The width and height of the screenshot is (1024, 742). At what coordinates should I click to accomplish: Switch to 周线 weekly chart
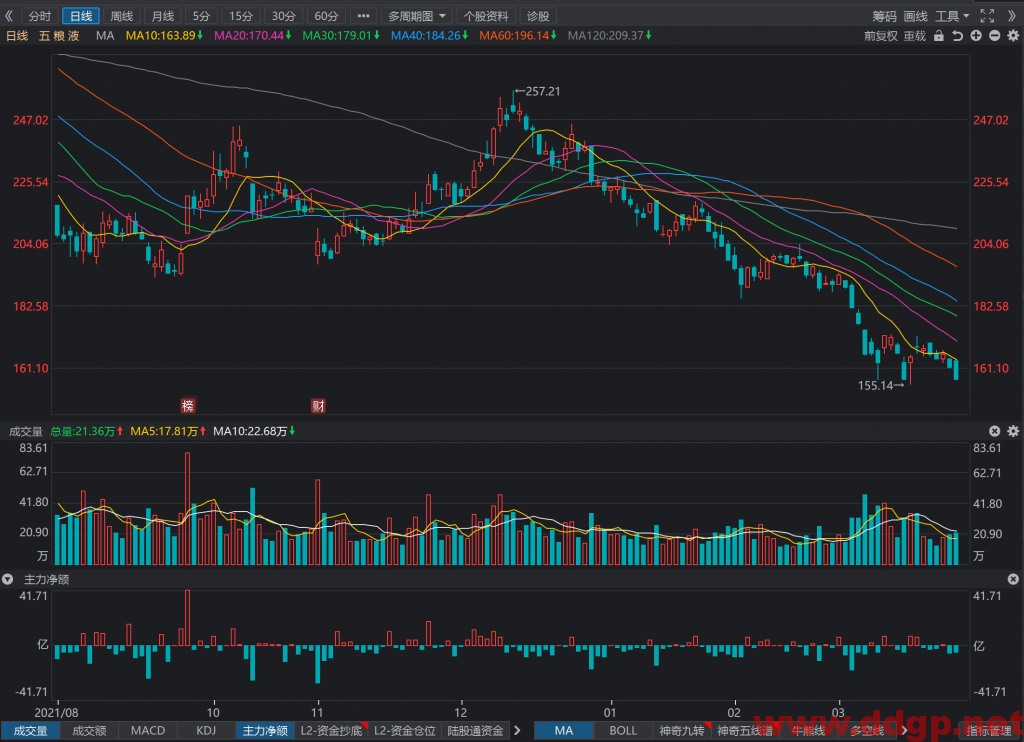121,16
